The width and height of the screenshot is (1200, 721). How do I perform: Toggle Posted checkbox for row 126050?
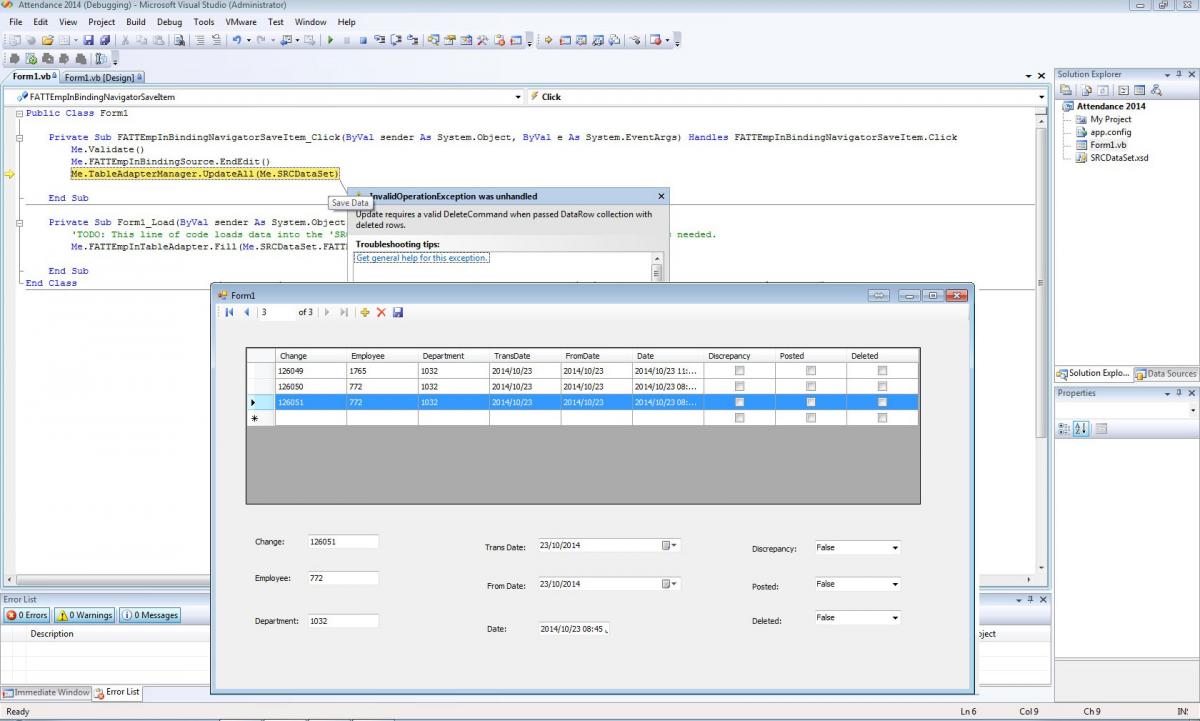tap(811, 386)
